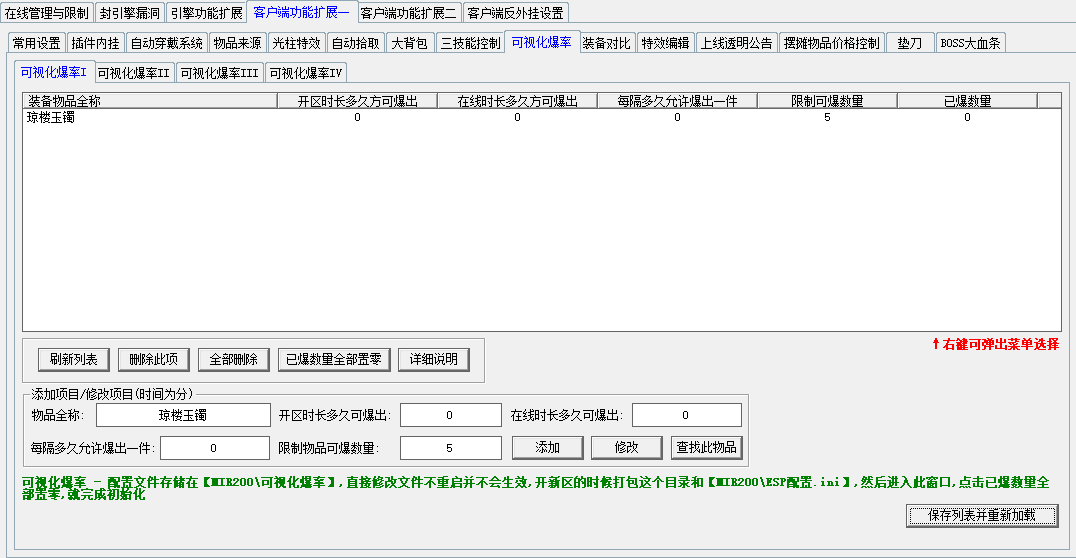Click 全部删除 button

click(x=233, y=359)
